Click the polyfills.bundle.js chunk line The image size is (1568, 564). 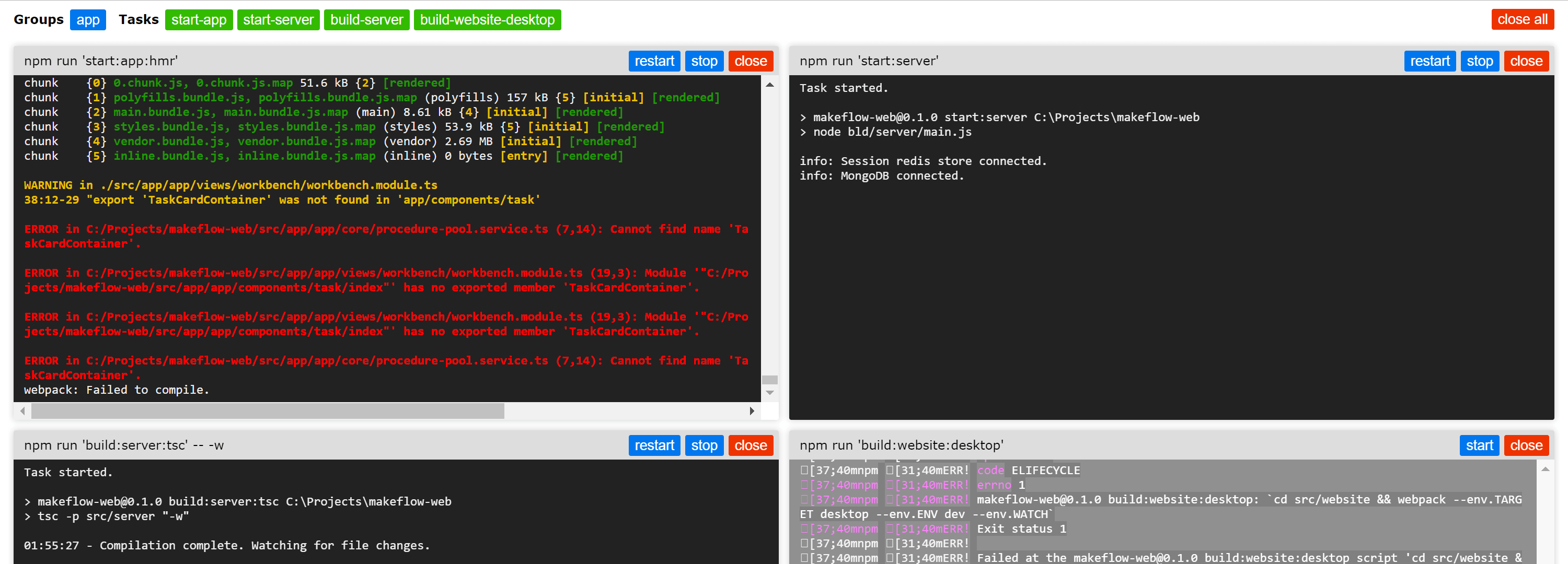(x=372, y=97)
